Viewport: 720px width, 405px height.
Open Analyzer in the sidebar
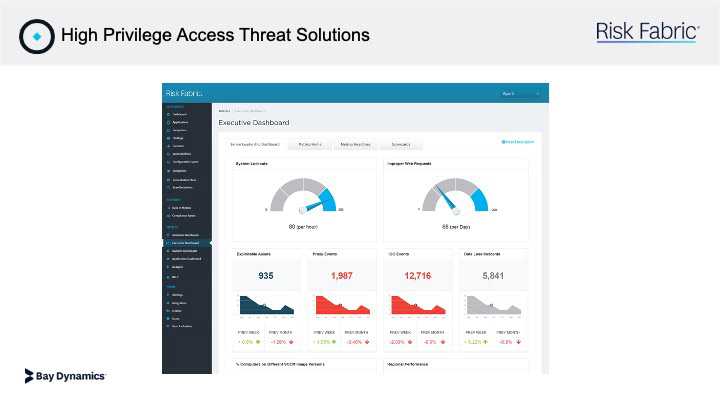[x=177, y=267]
